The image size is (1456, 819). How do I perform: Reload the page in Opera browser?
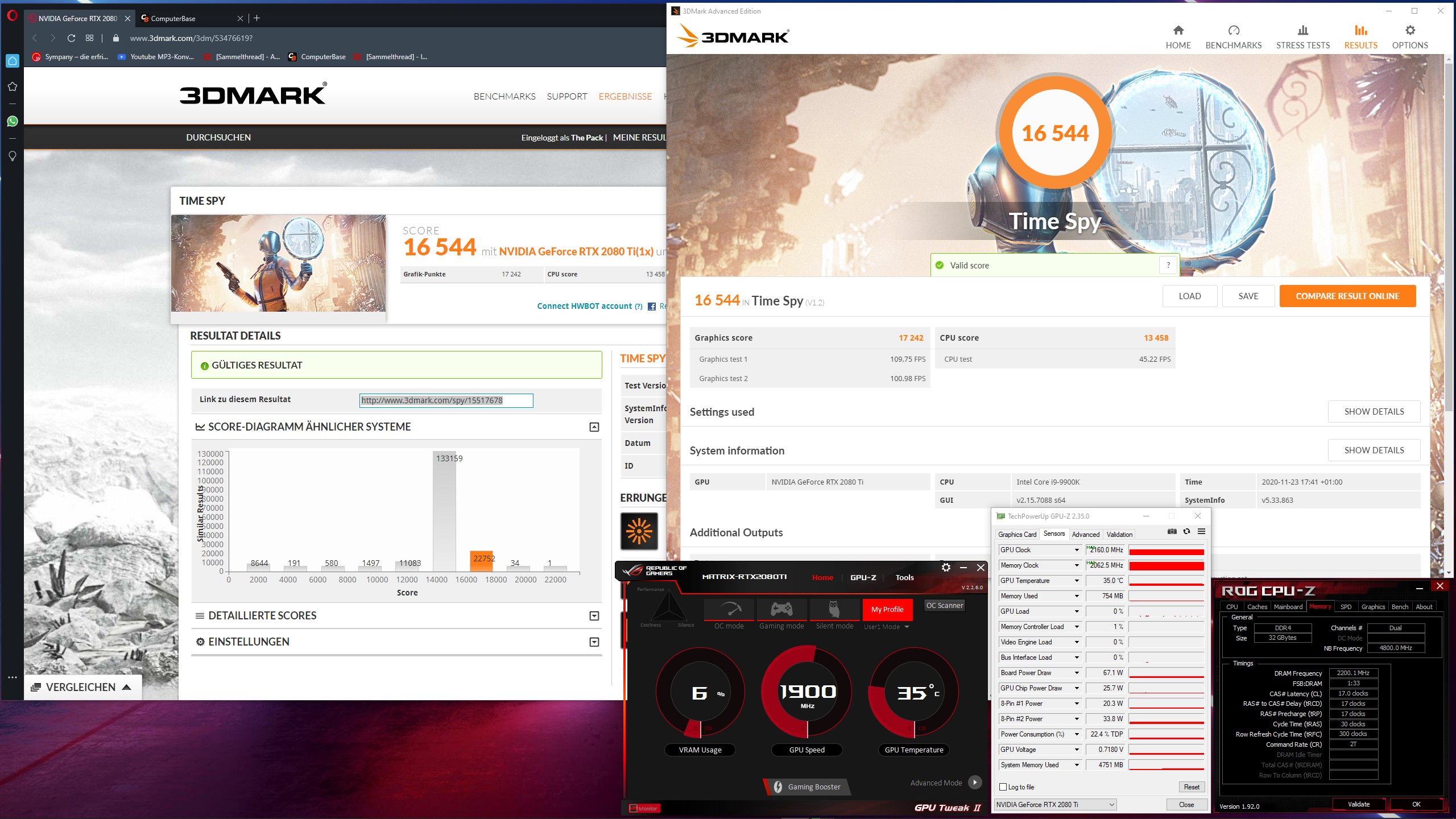pyautogui.click(x=71, y=38)
